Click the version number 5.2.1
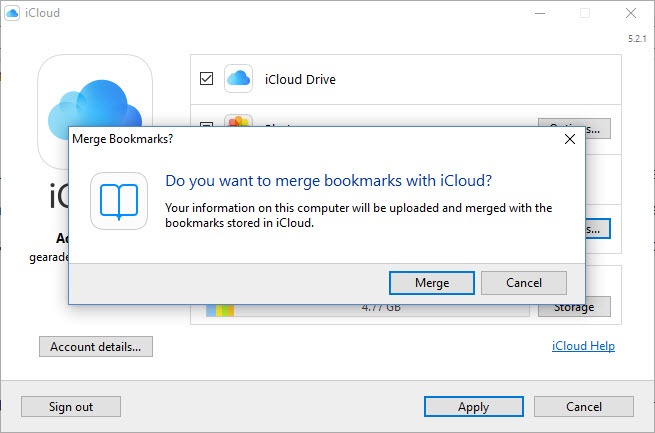Screen dimensions: 655x433 (637, 39)
